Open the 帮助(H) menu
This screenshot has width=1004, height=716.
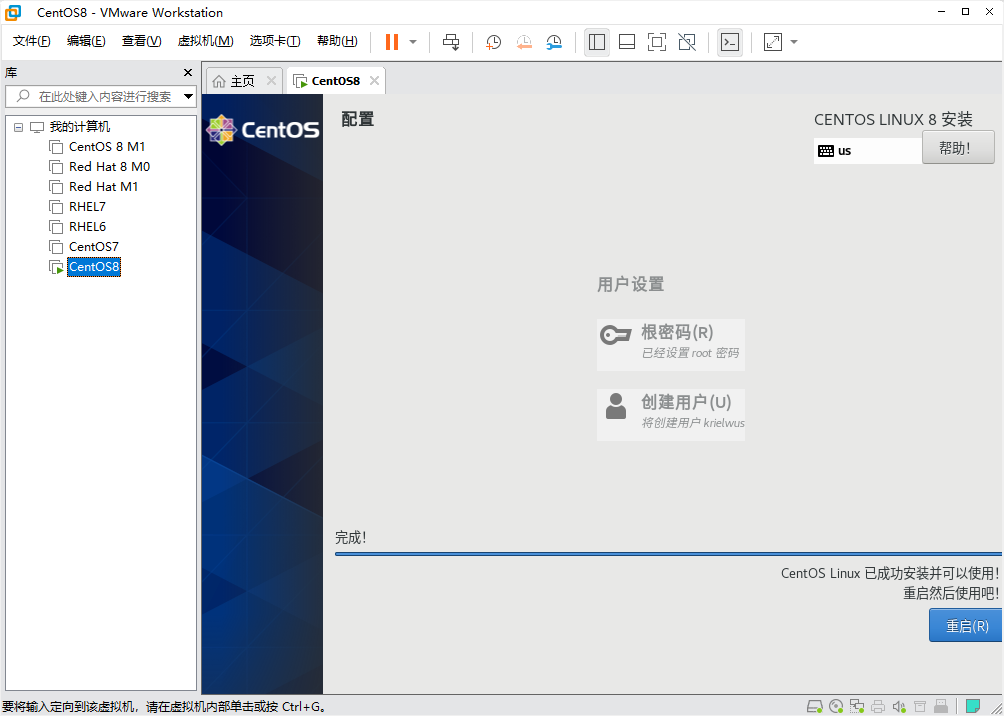337,41
